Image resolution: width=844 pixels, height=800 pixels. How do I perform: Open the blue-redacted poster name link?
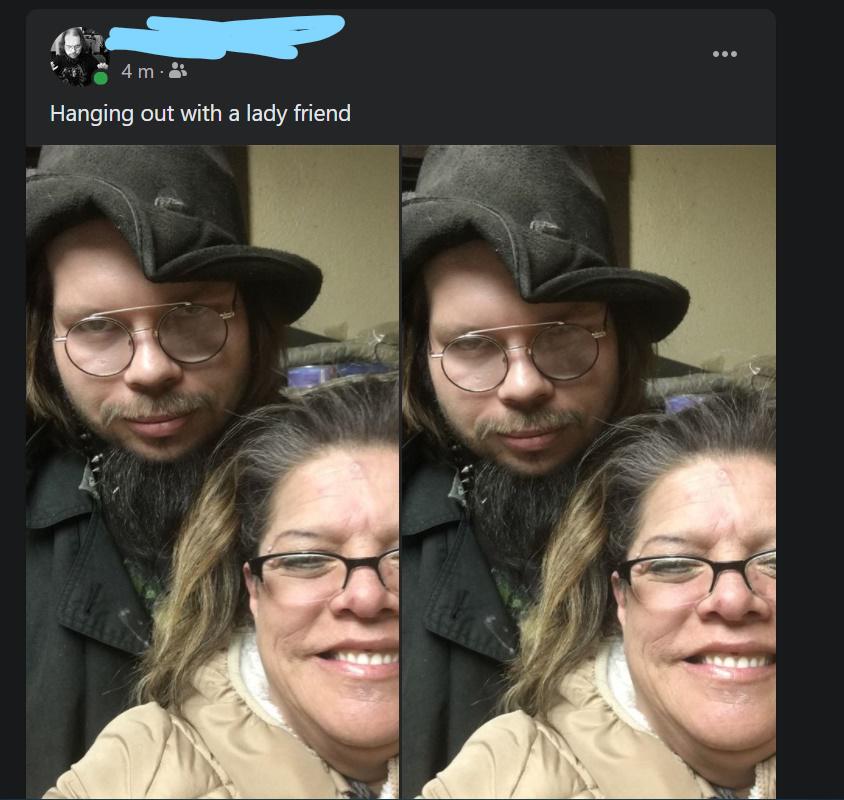tap(225, 36)
